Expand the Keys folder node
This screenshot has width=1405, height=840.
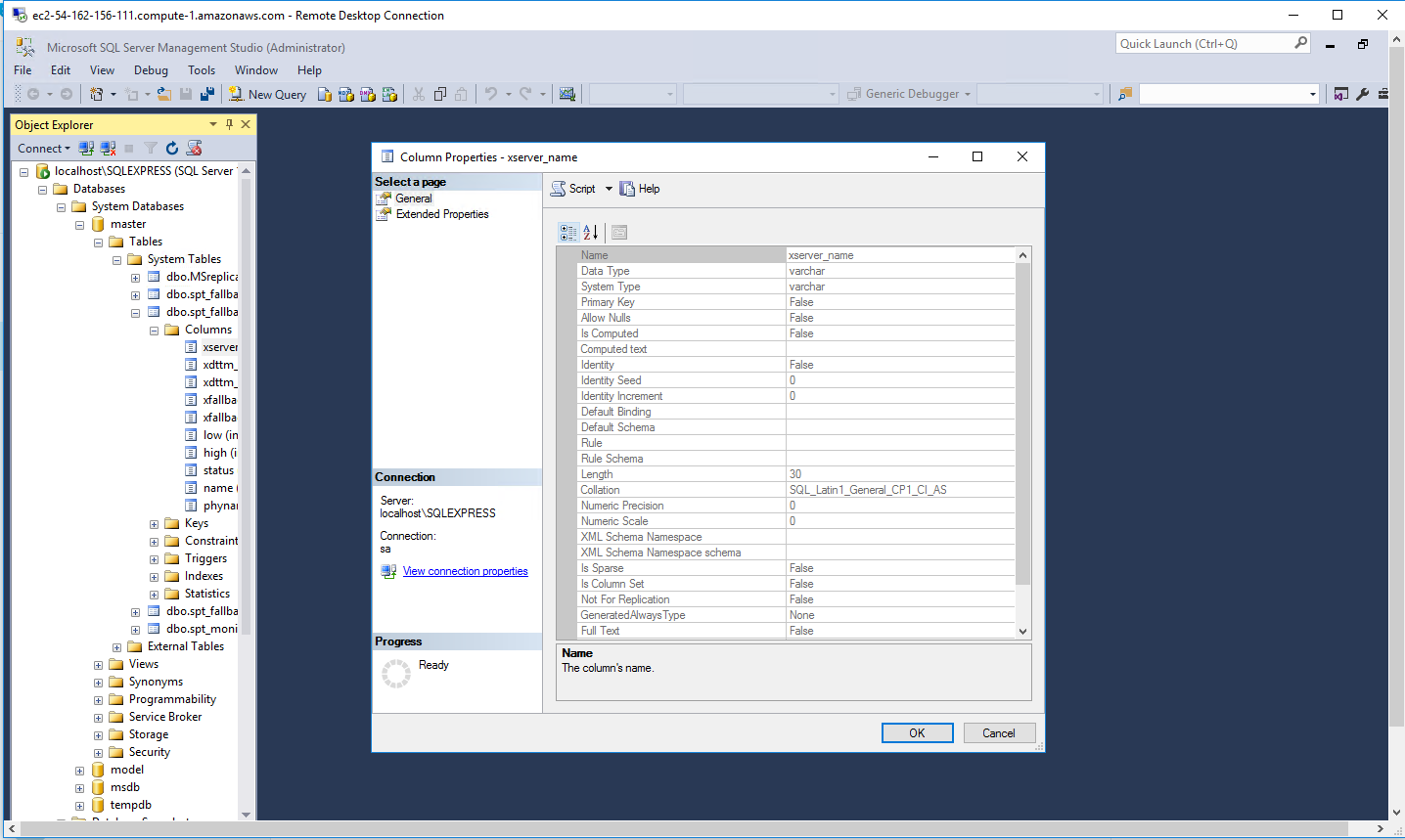(154, 524)
